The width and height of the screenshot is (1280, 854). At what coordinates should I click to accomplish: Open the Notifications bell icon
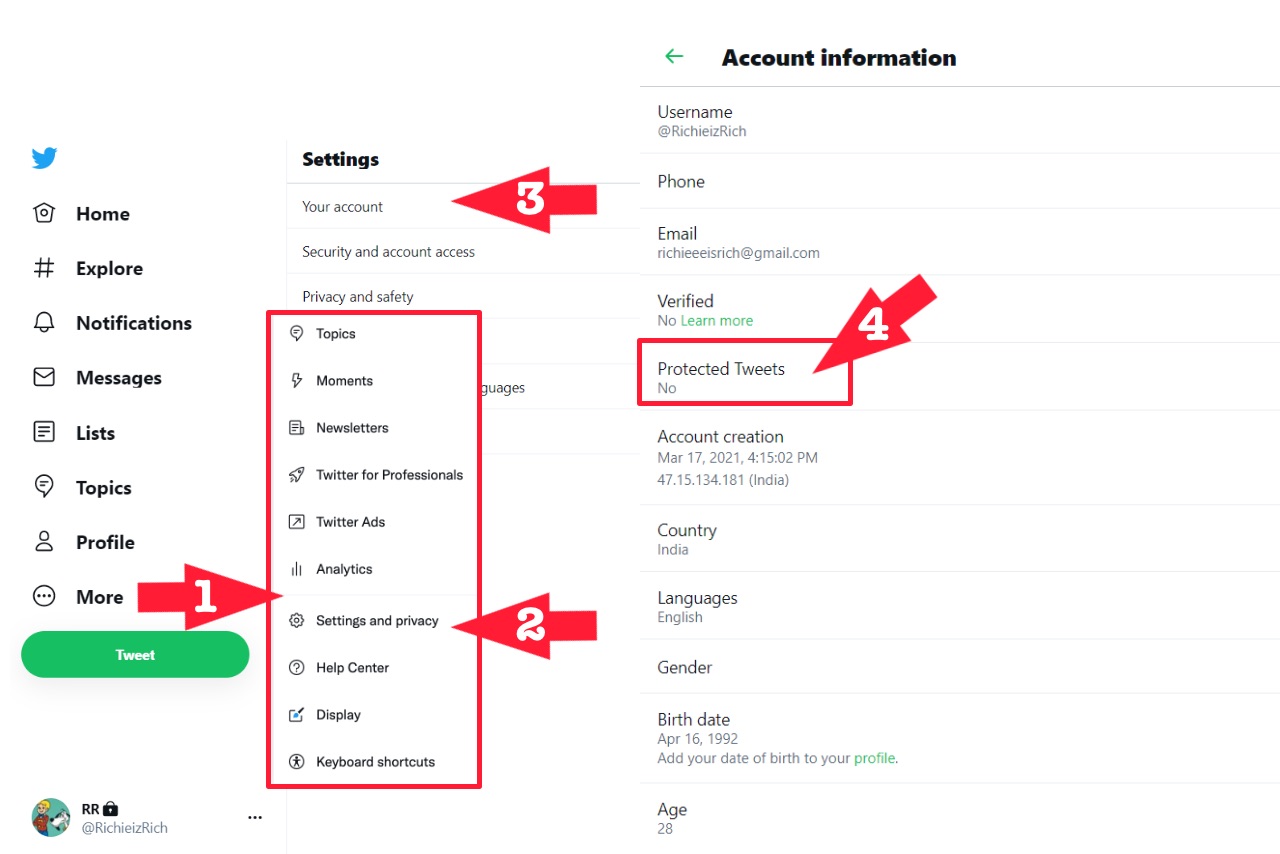[x=44, y=323]
